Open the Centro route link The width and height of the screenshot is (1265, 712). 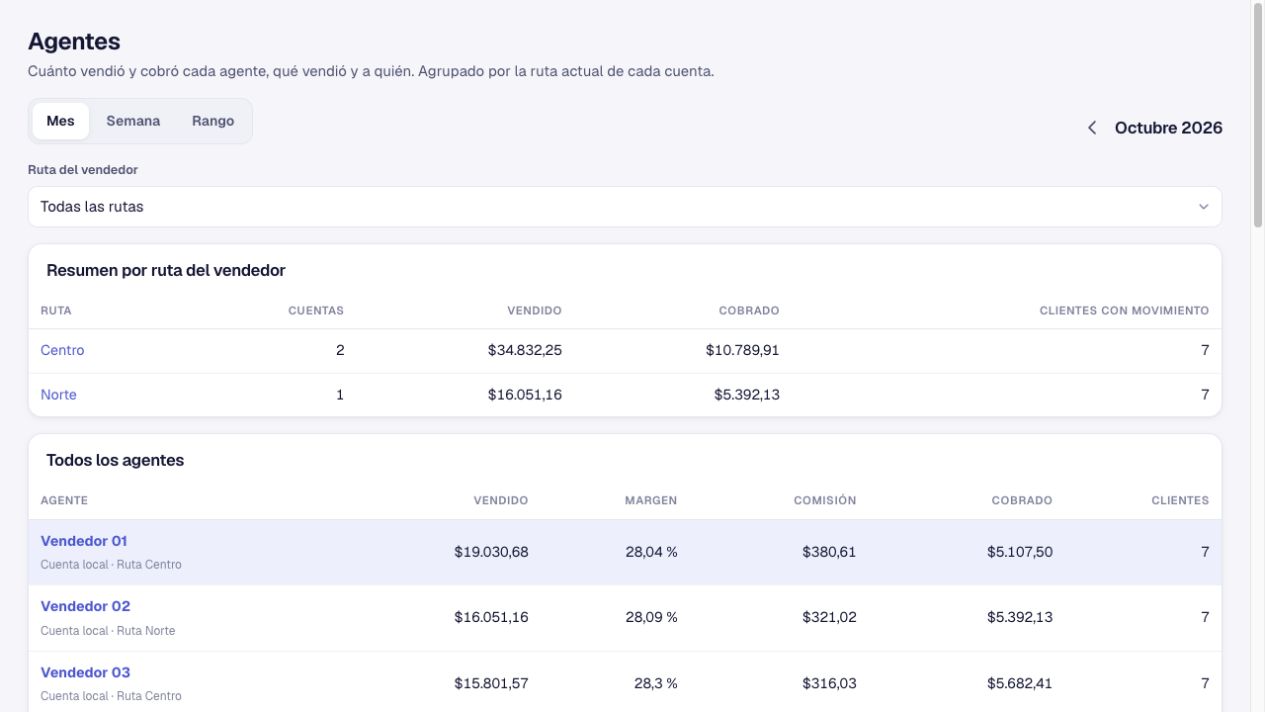coord(62,350)
